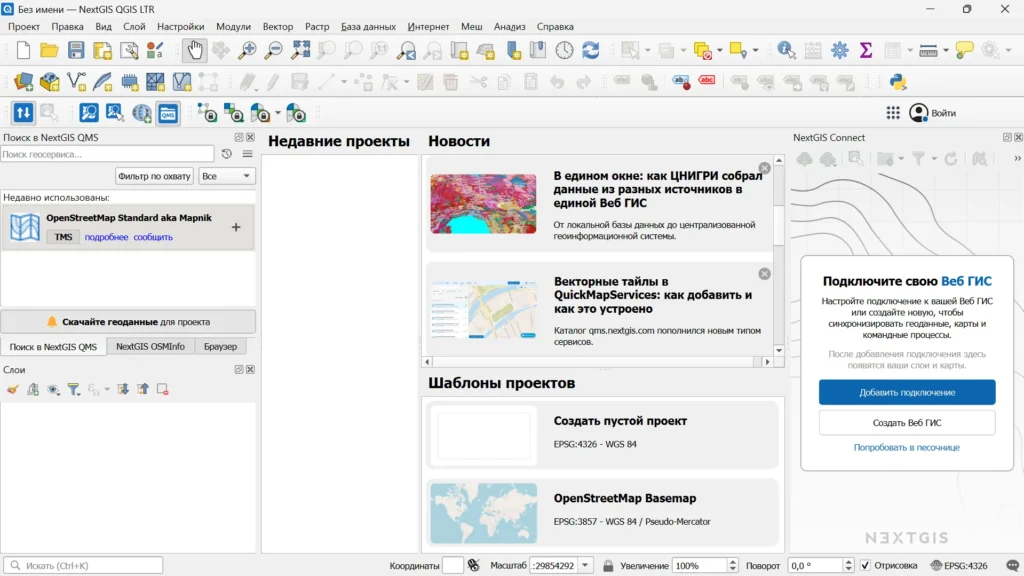This screenshot has height=576, width=1024.
Task: Expand the measure tool dropdown arrow
Action: [x=945, y=50]
